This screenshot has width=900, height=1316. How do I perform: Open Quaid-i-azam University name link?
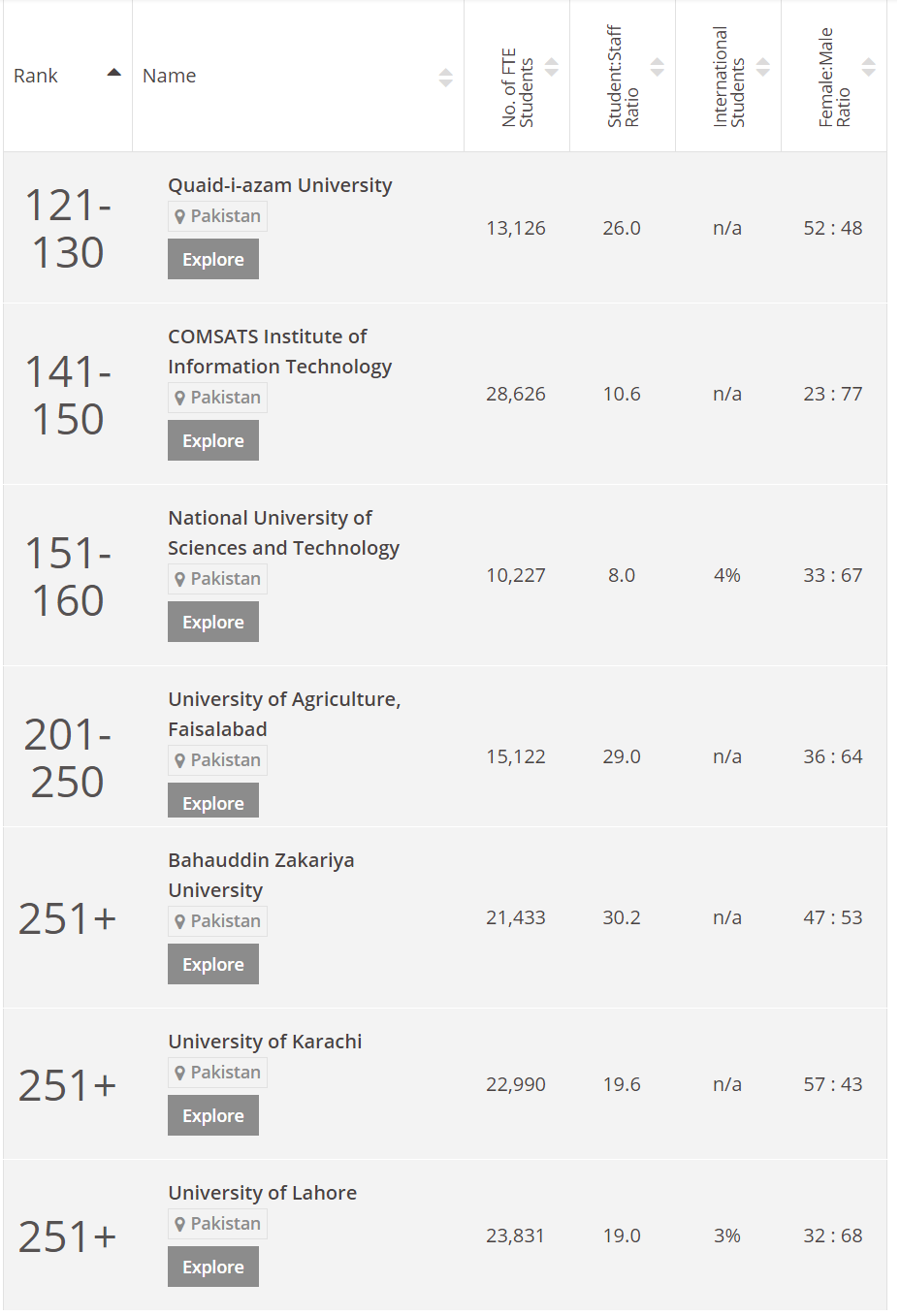click(279, 185)
